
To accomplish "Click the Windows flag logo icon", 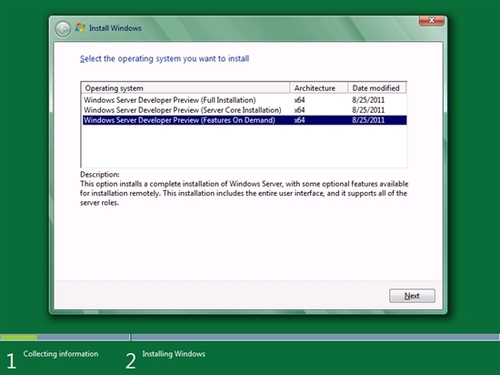I will [80, 28].
